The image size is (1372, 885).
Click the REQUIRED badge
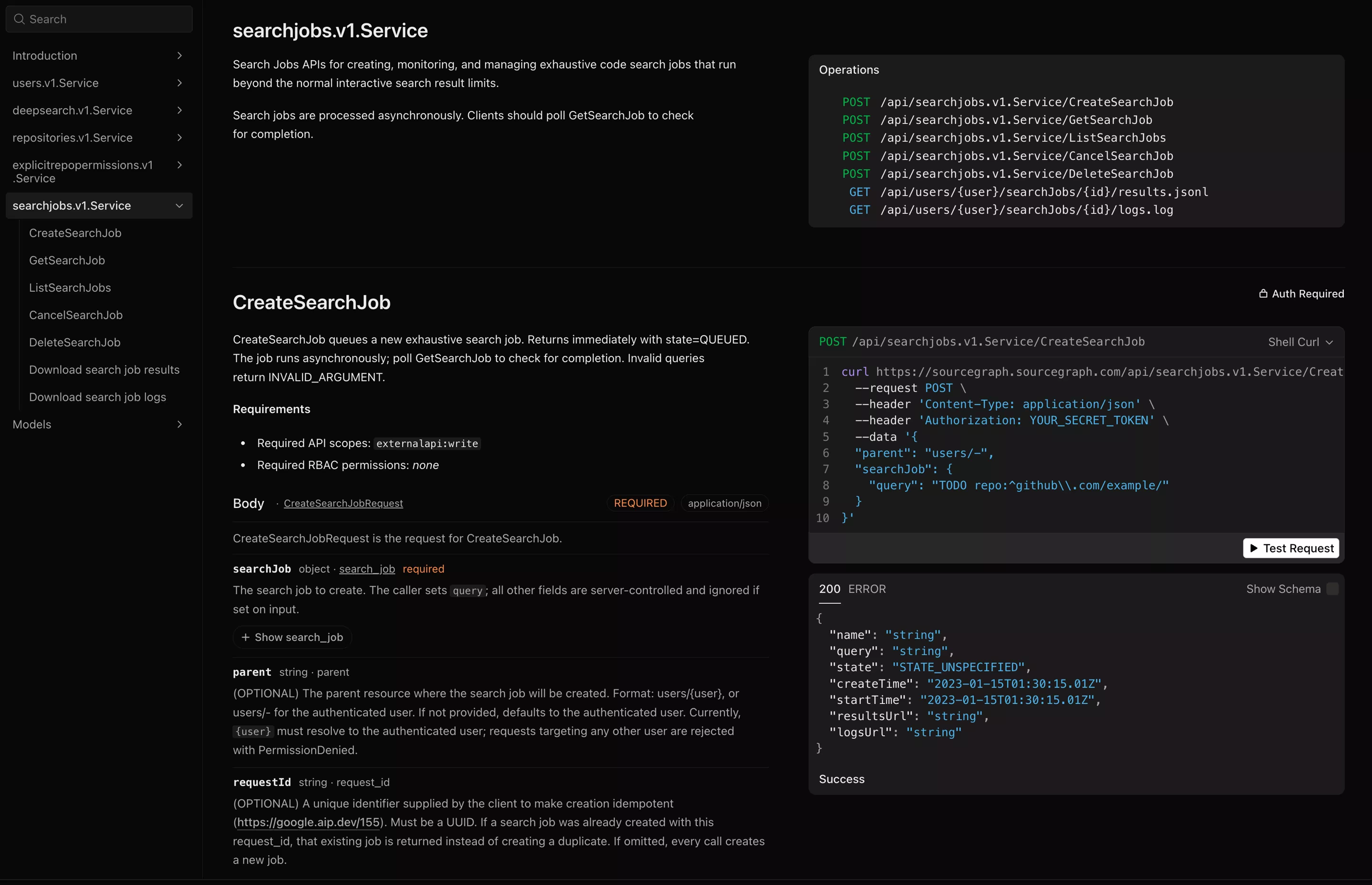640,503
